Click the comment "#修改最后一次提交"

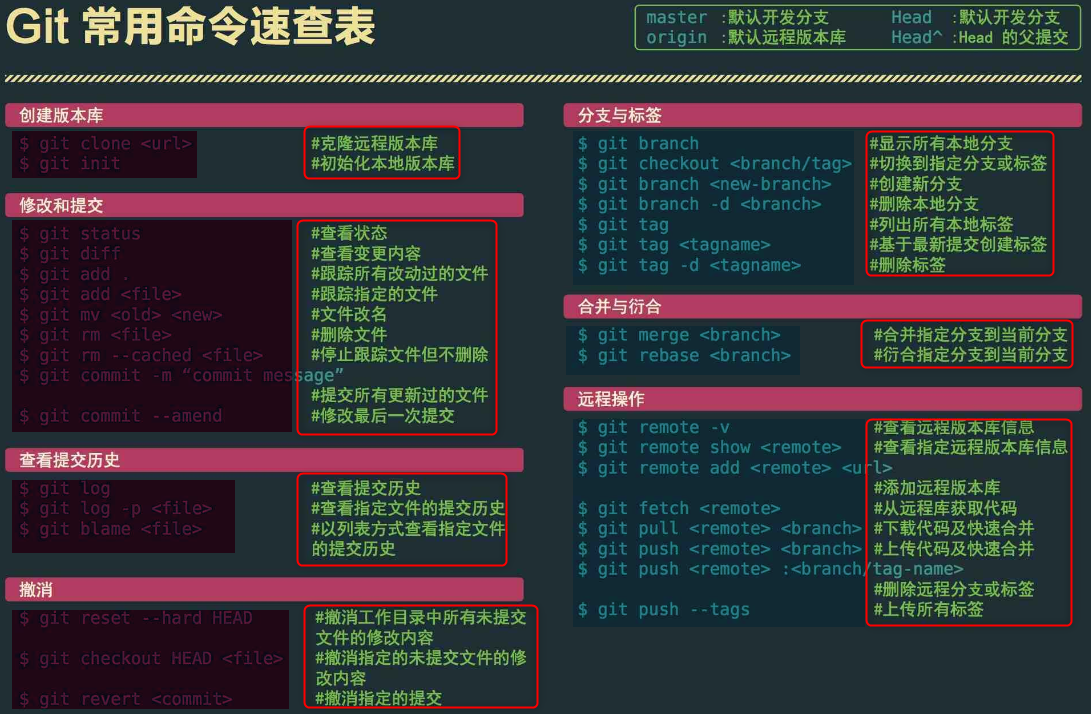[x=383, y=416]
